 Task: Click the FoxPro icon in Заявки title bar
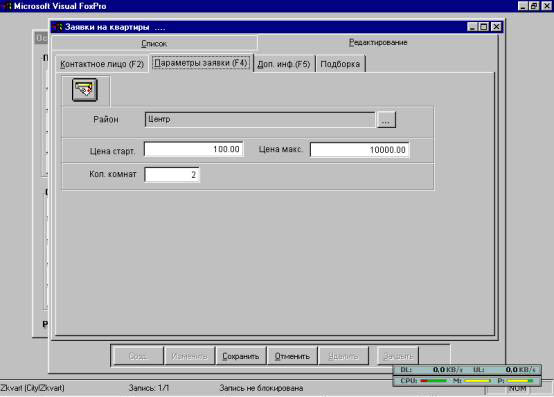coord(57,27)
